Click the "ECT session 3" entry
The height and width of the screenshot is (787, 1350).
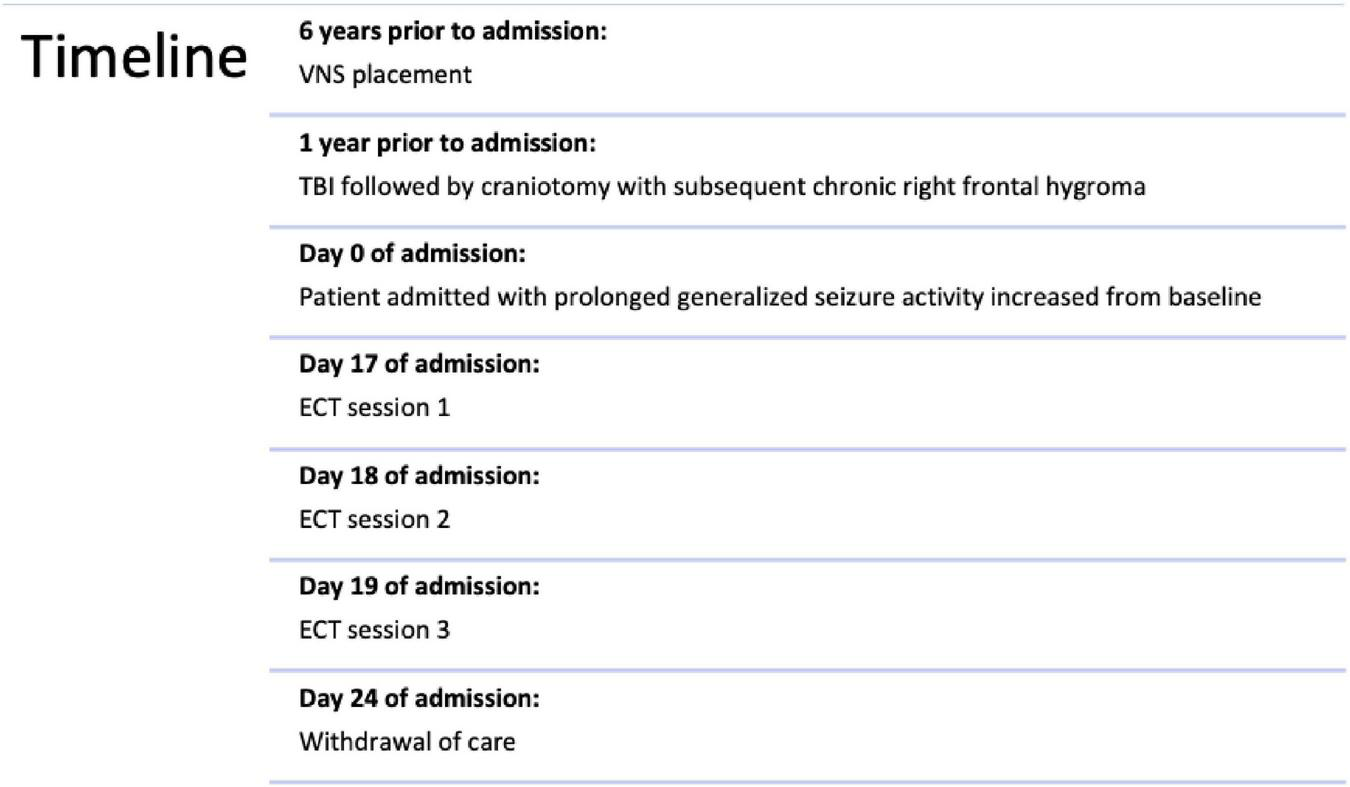375,631
